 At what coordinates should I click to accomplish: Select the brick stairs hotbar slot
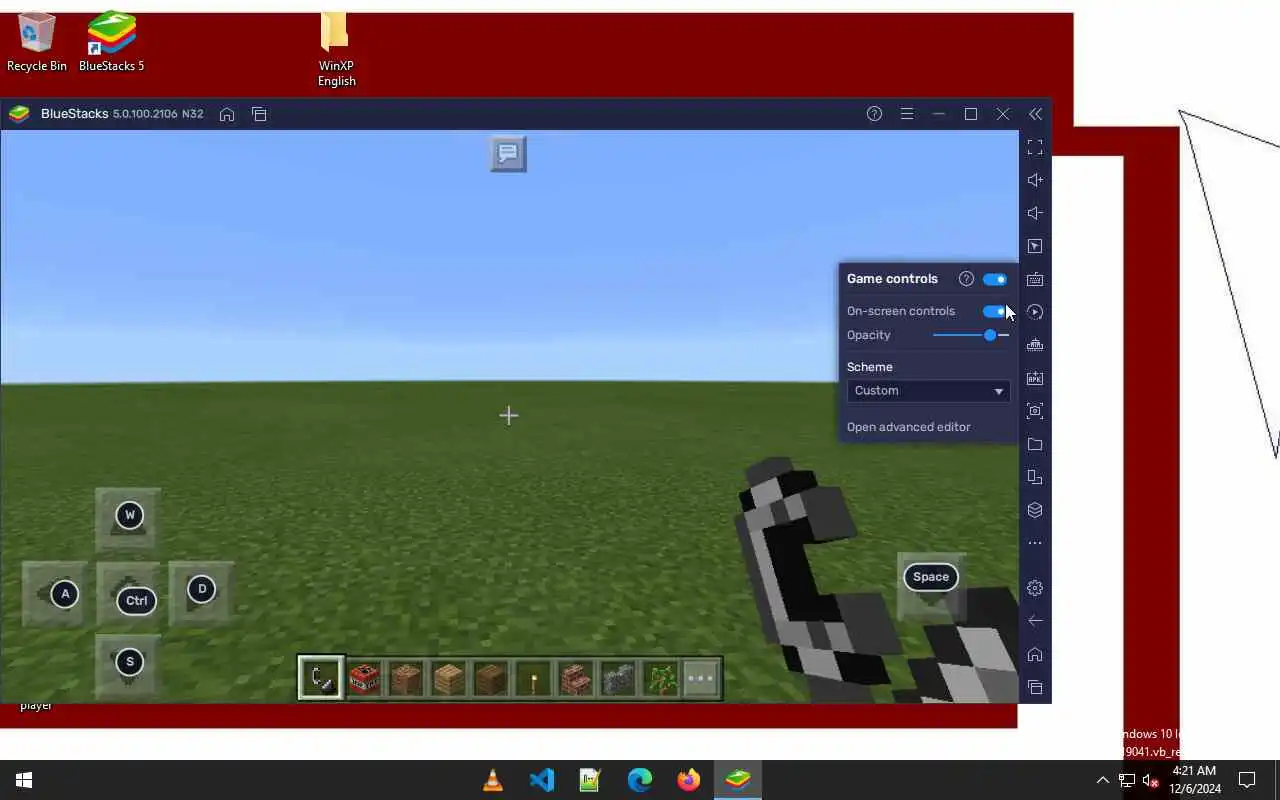click(x=575, y=679)
